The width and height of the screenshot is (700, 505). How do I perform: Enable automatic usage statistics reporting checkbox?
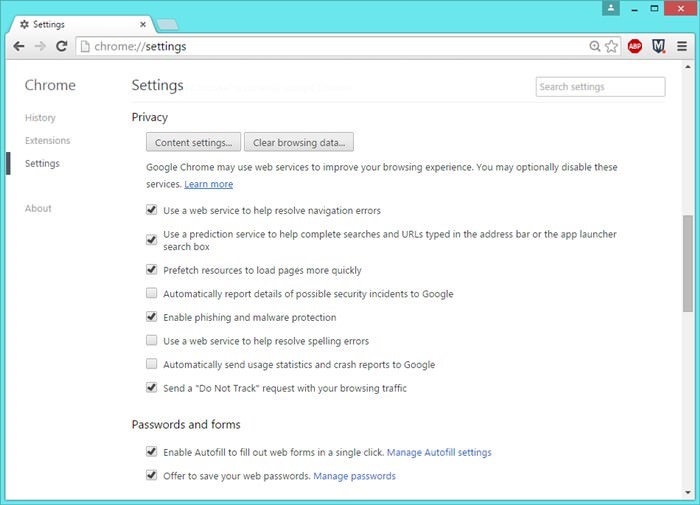click(152, 365)
